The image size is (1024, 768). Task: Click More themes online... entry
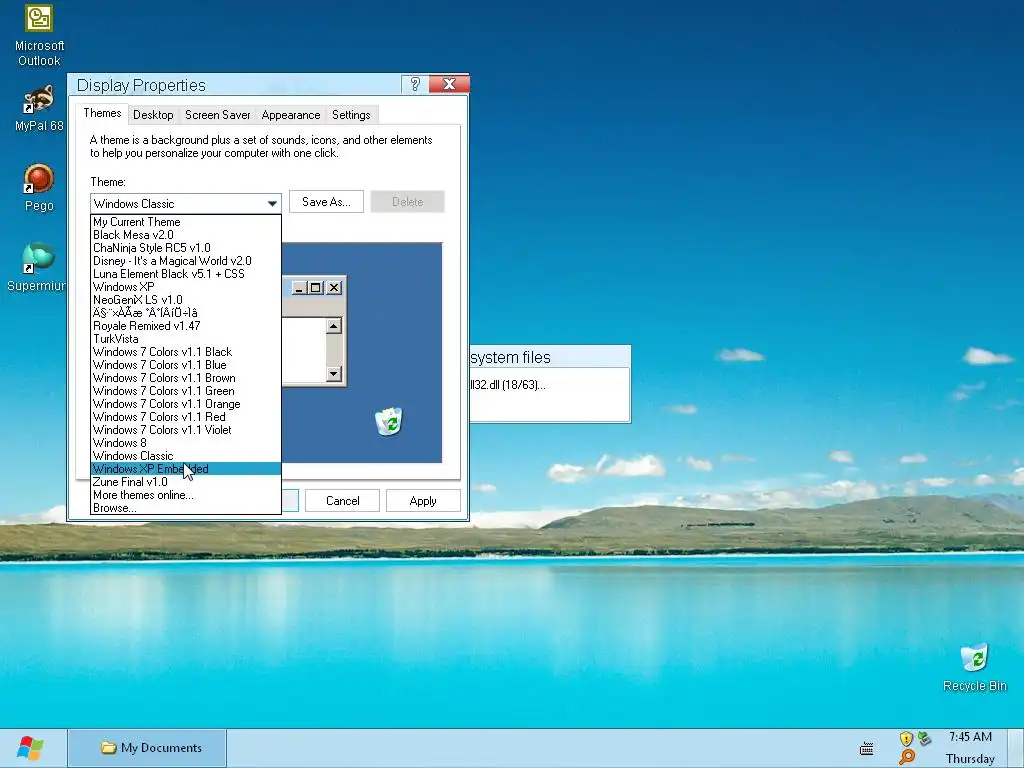pos(185,495)
